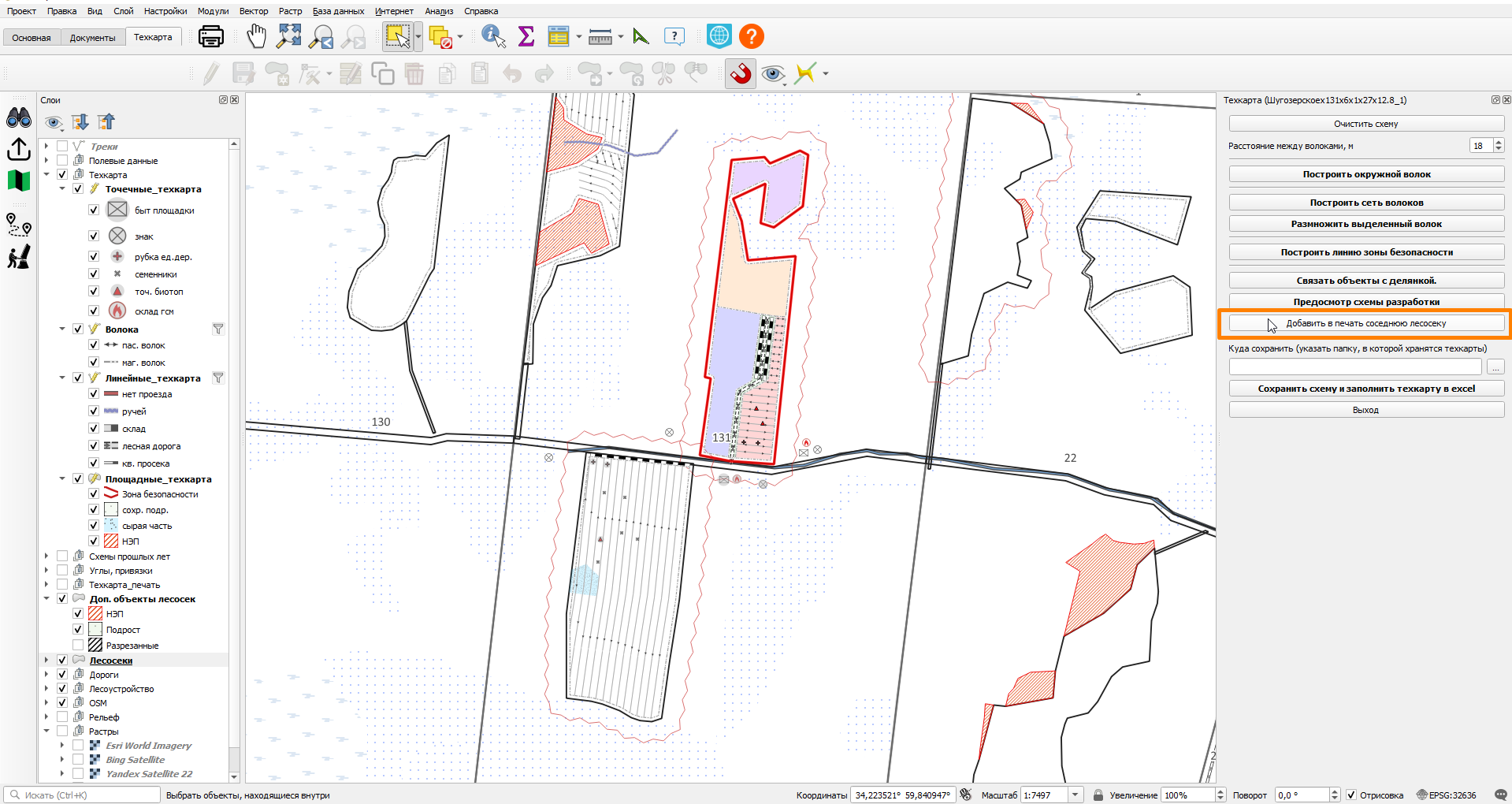Activate the Identify features tool

[493, 36]
